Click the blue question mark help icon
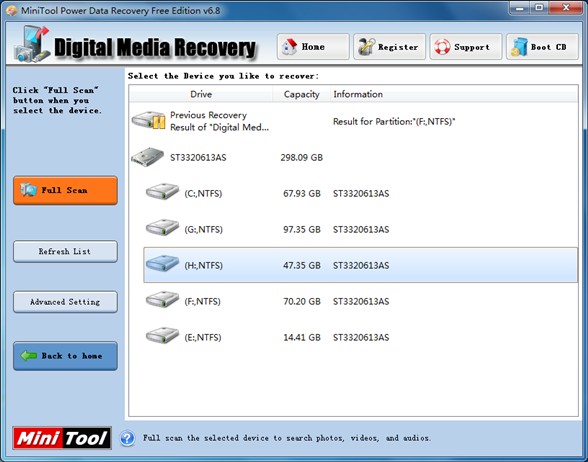Image resolution: width=588 pixels, height=462 pixels. pyautogui.click(x=128, y=438)
